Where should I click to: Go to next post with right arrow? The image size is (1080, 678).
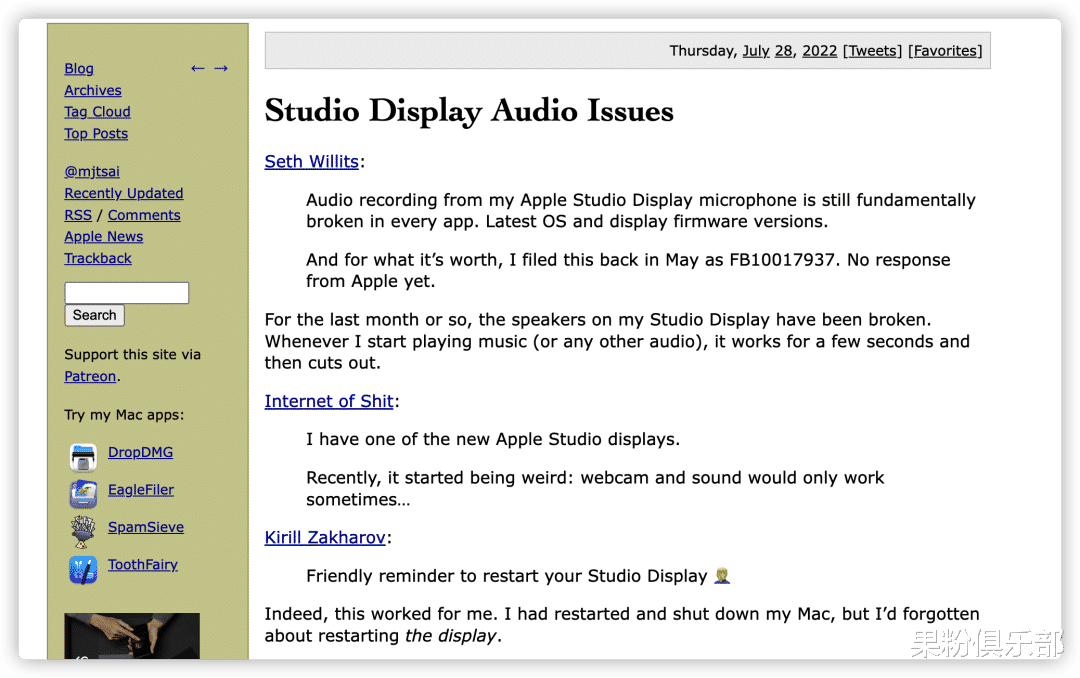tap(221, 68)
